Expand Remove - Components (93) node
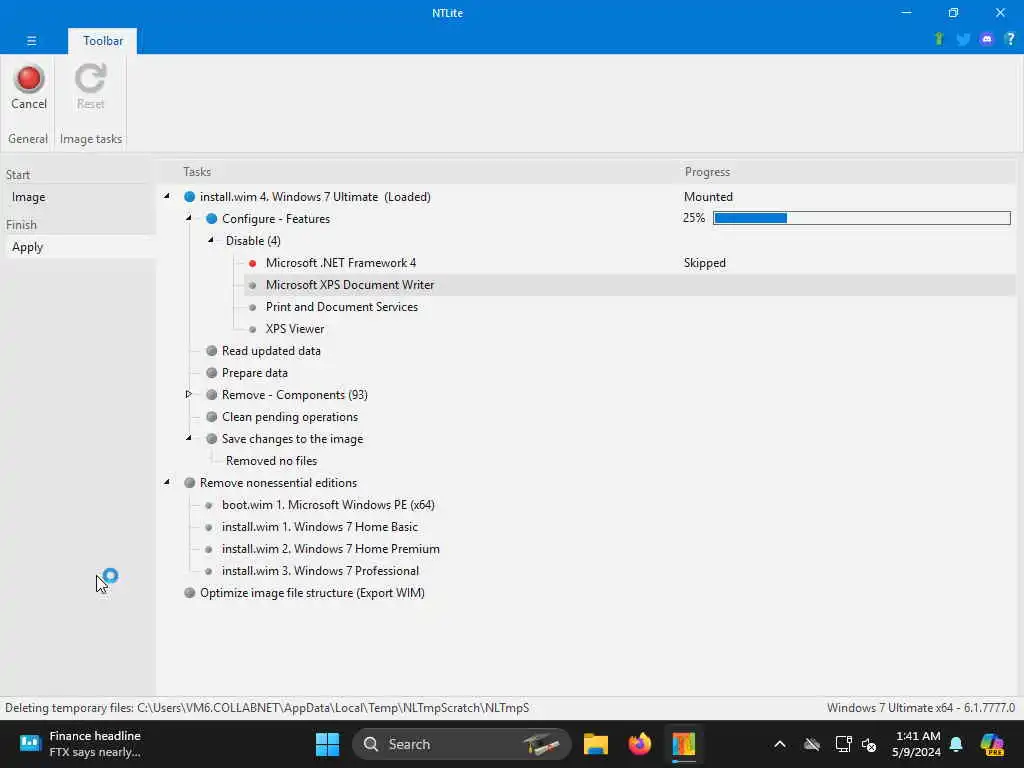This screenshot has width=1024, height=768. coord(189,394)
